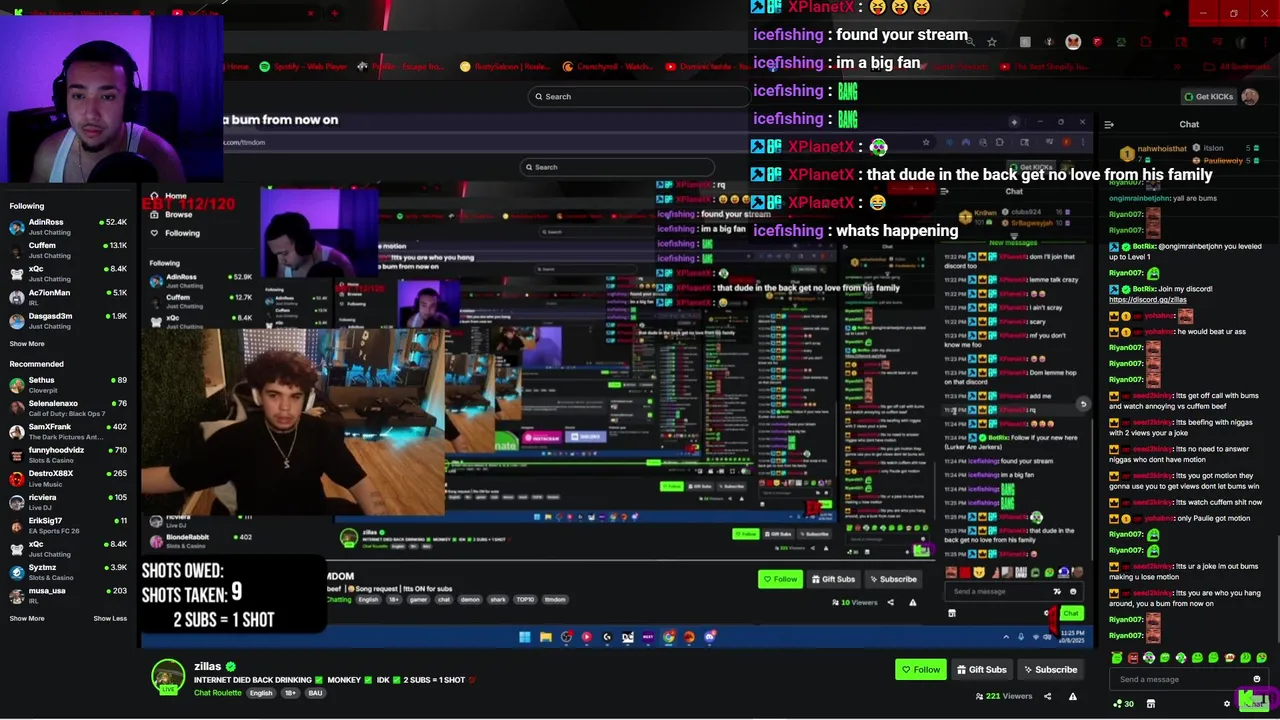Pick the red angry face emote in quick bar
The height and width of the screenshot is (720, 1280).
tap(1133, 658)
